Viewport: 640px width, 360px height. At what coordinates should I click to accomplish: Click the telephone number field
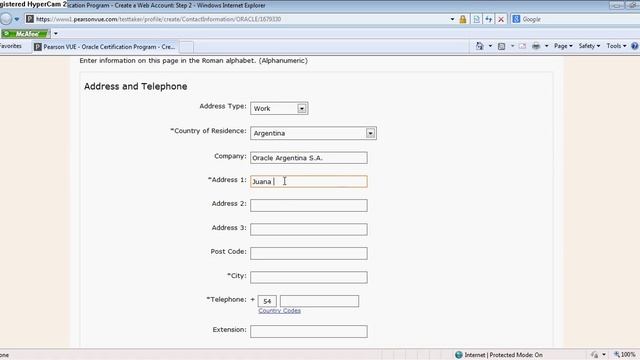coord(319,301)
